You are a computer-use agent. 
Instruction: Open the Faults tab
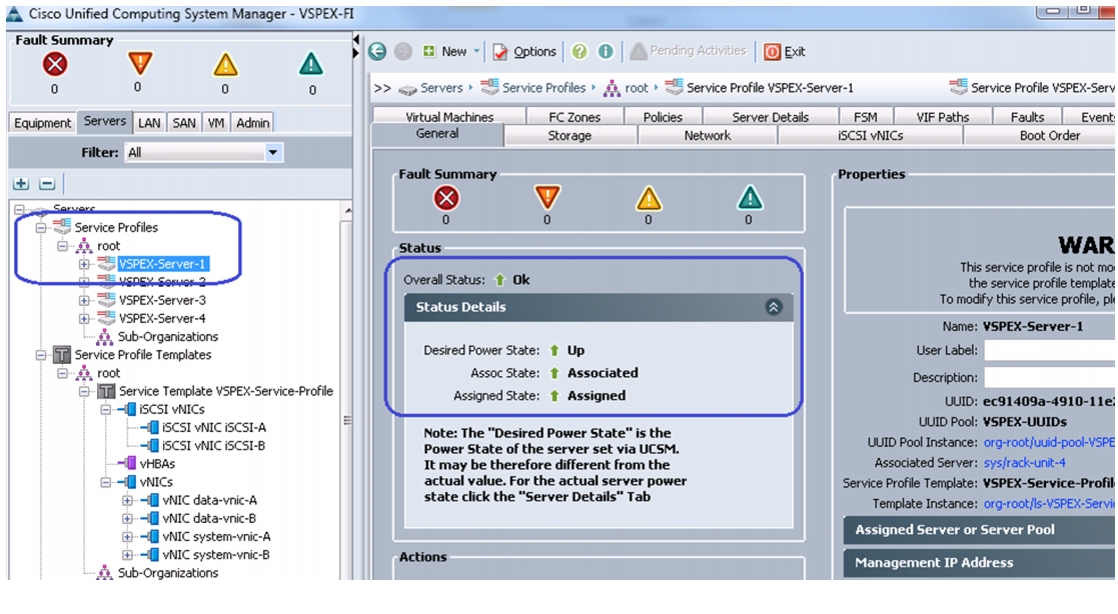pyautogui.click(x=1027, y=116)
